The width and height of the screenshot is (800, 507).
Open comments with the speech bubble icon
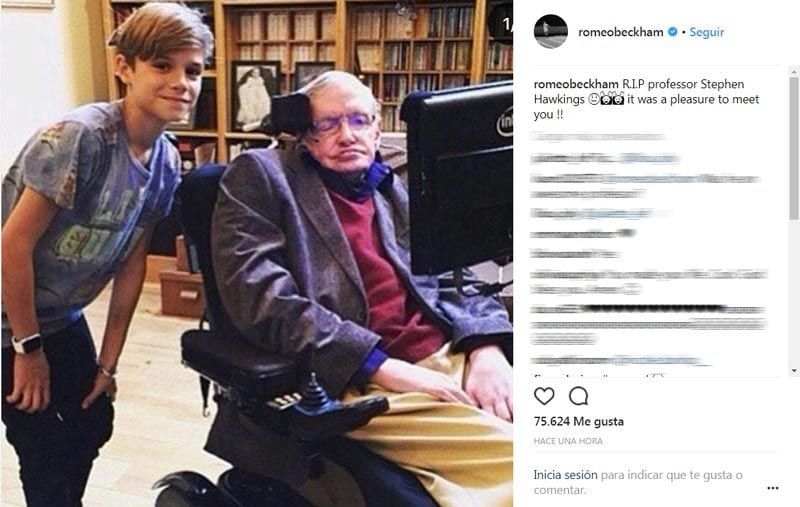click(579, 396)
